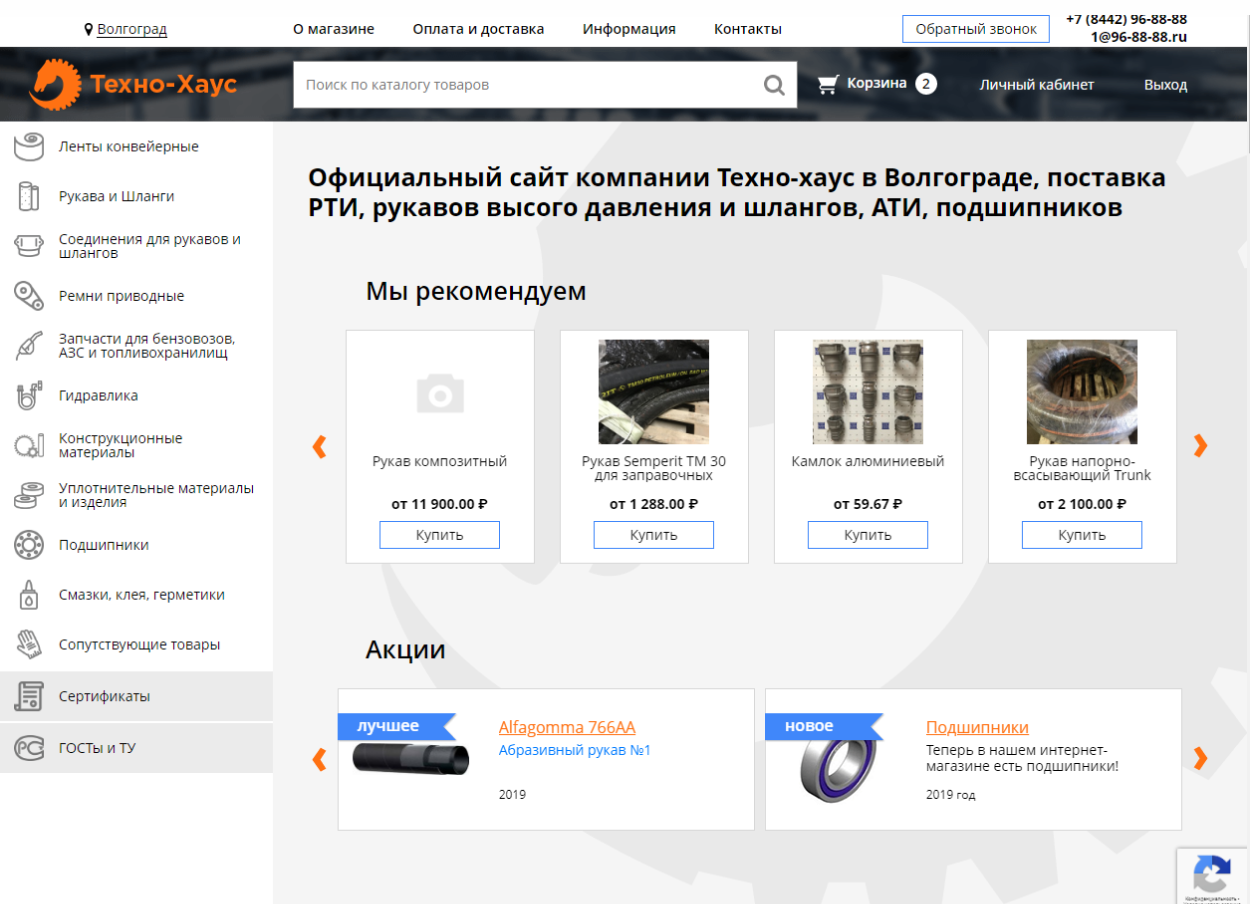Click the conveyor belt roll icon
1250x904 pixels.
(x=29, y=147)
